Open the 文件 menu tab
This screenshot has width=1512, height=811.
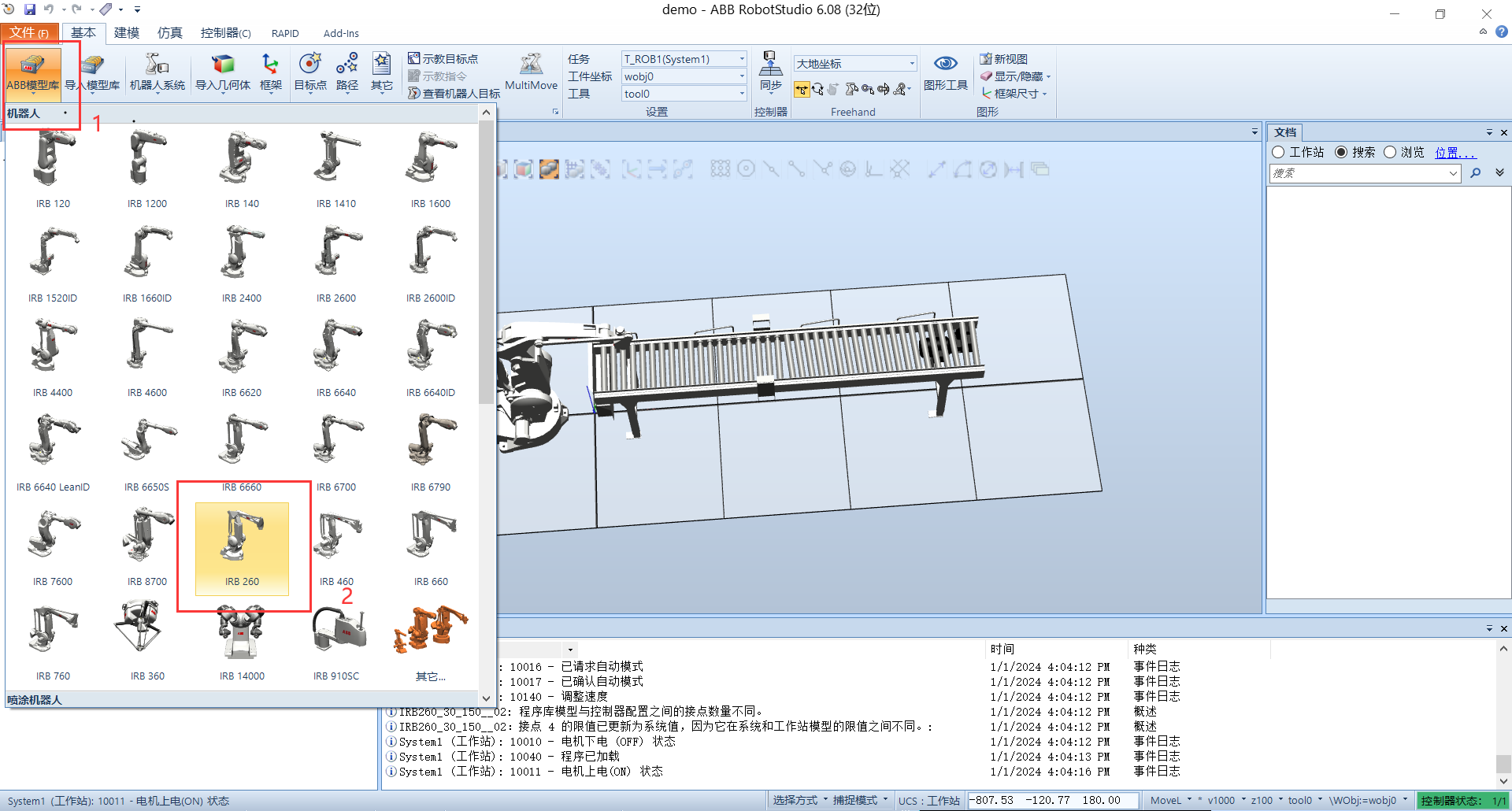[x=29, y=32]
